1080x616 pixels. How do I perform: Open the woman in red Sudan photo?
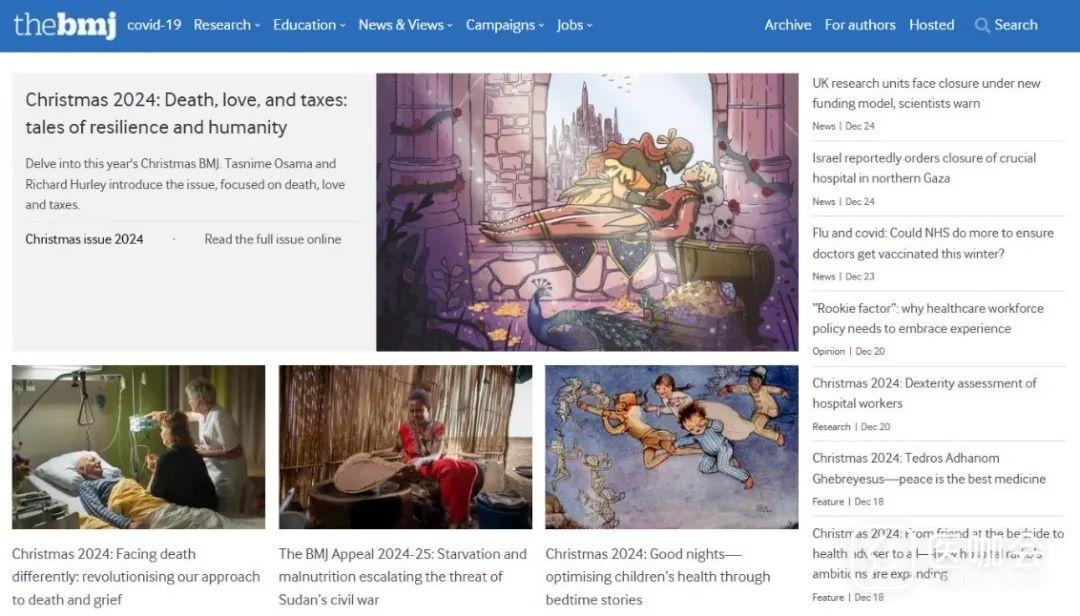tap(405, 447)
